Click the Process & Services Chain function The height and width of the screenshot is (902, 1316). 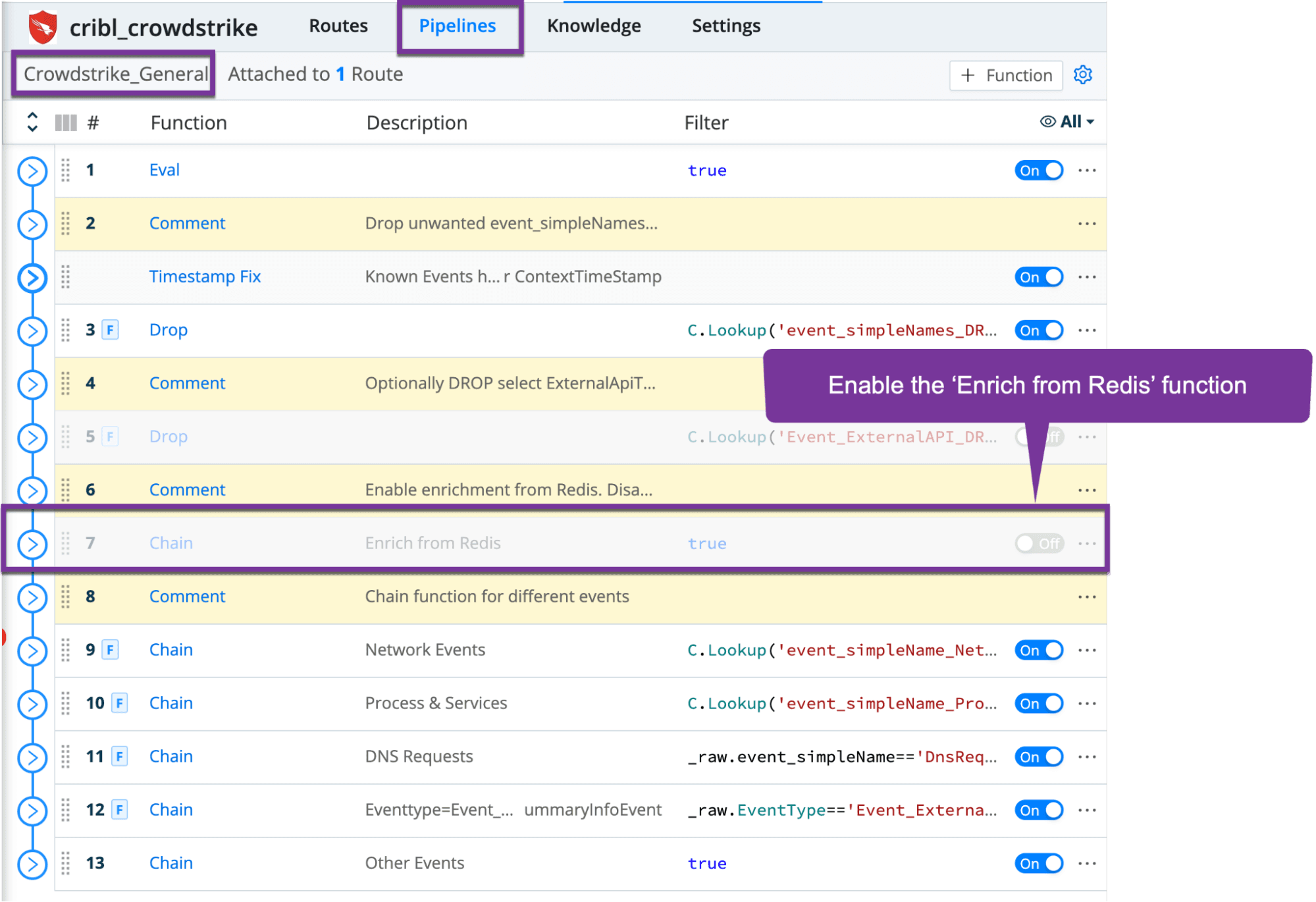click(x=171, y=703)
